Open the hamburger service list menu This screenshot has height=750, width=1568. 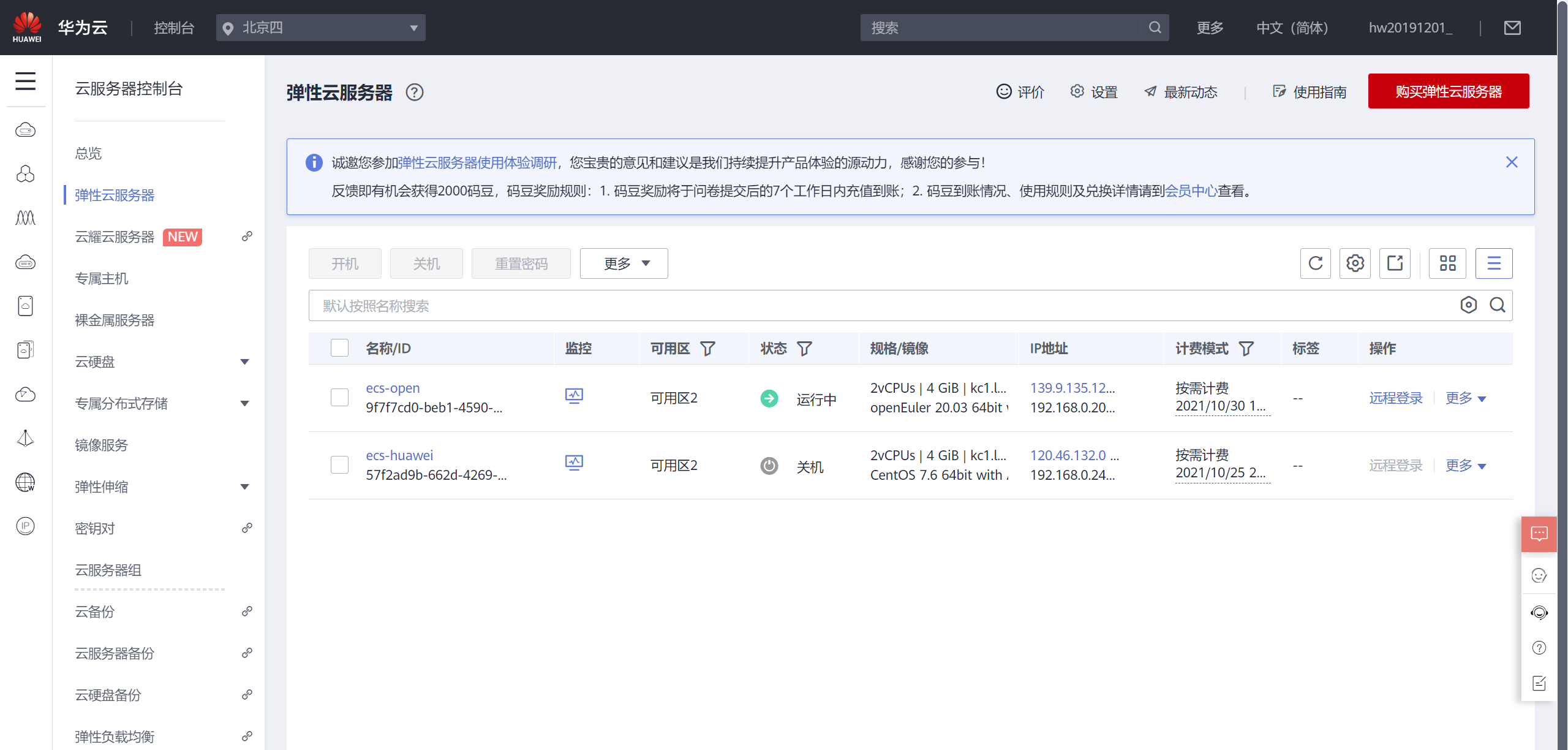(25, 81)
